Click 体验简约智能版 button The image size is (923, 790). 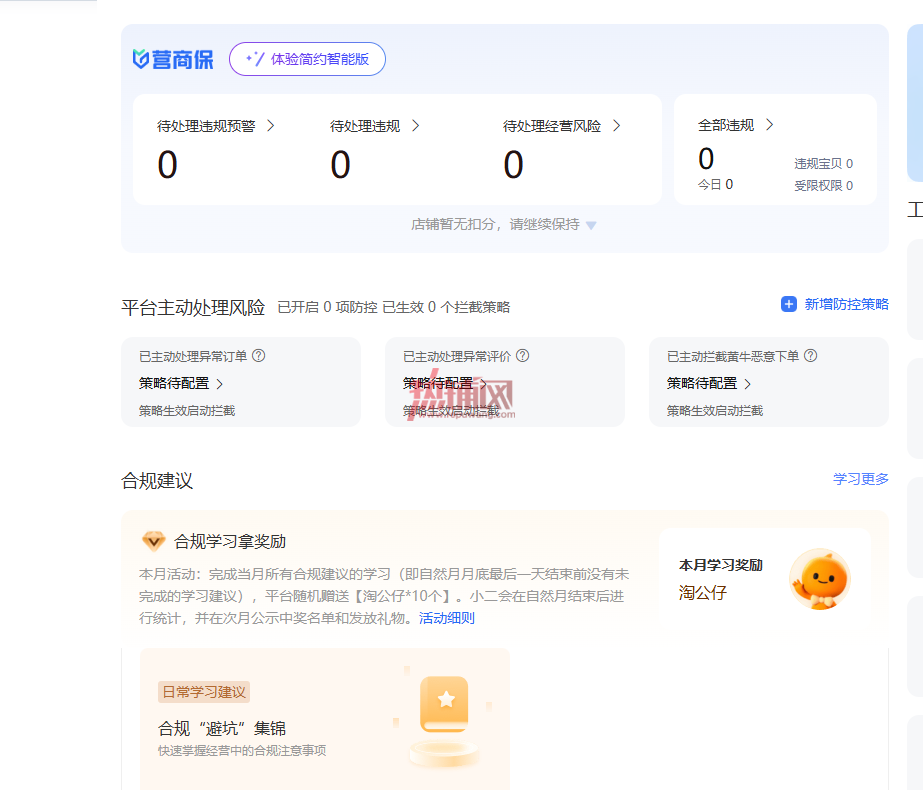pyautogui.click(x=307, y=59)
